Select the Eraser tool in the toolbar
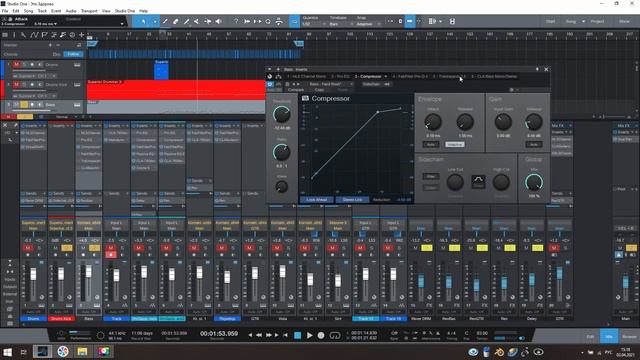The image size is (640, 360). point(176,21)
